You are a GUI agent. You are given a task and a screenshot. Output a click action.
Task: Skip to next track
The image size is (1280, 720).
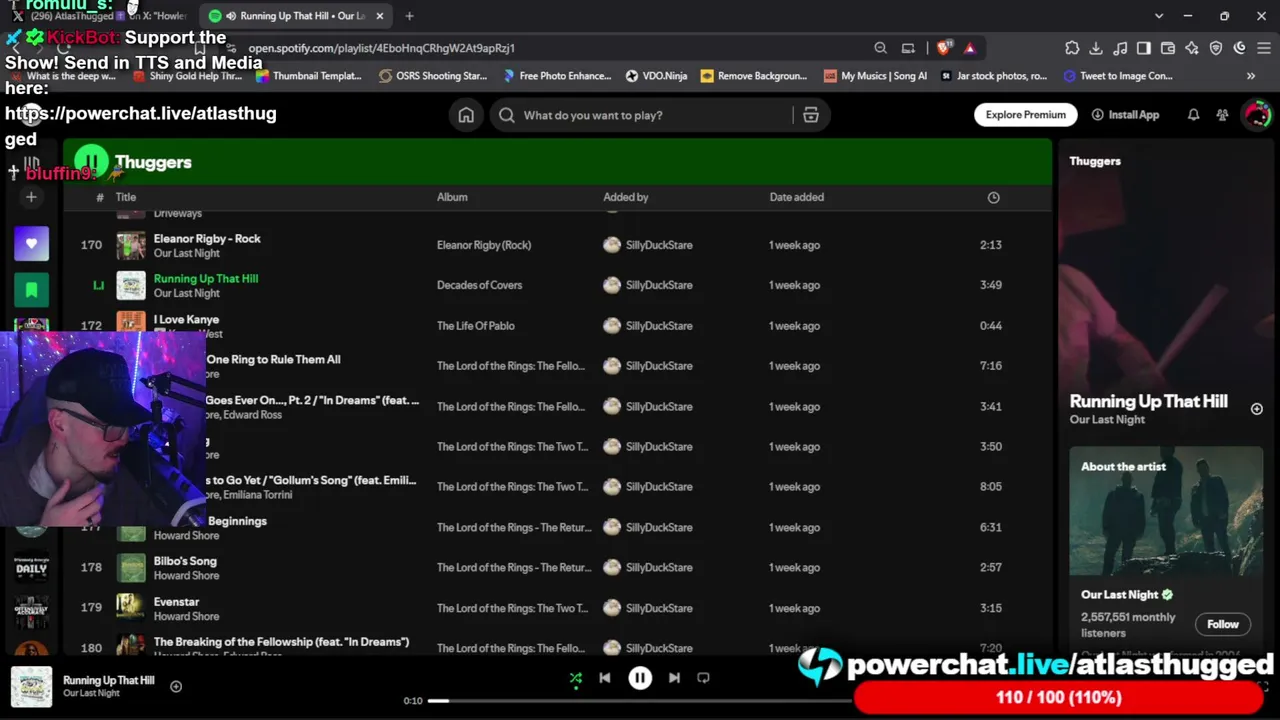click(x=674, y=678)
